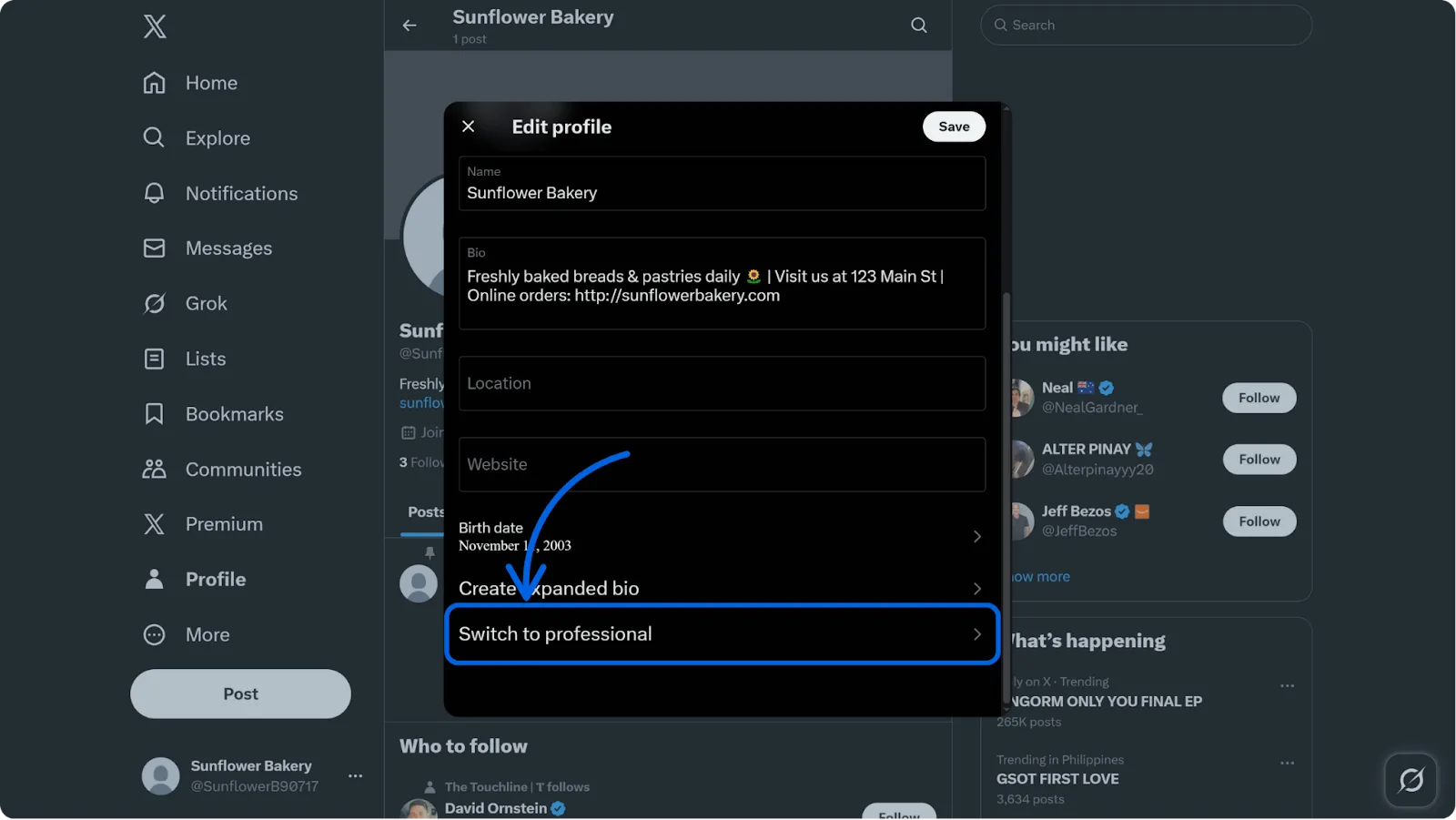Open the Lists icon
Screen dimensions: 1456x820
pos(155,359)
